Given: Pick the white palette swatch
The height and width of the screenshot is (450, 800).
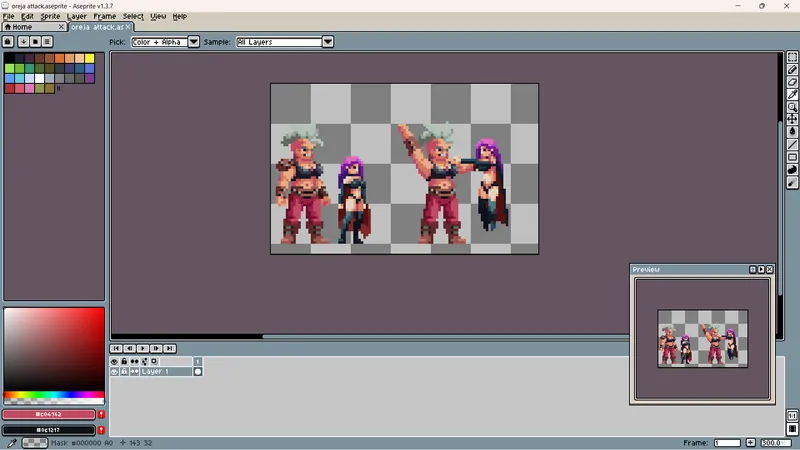Looking at the screenshot, I should [39, 78].
